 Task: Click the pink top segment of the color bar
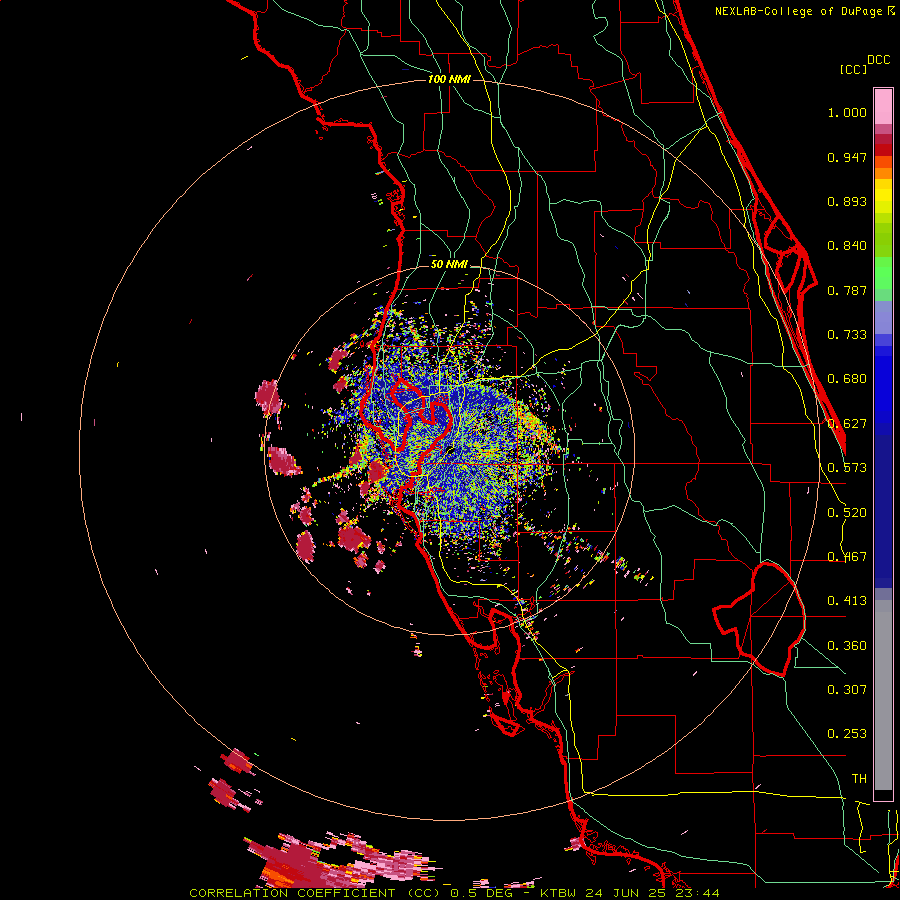click(x=883, y=106)
